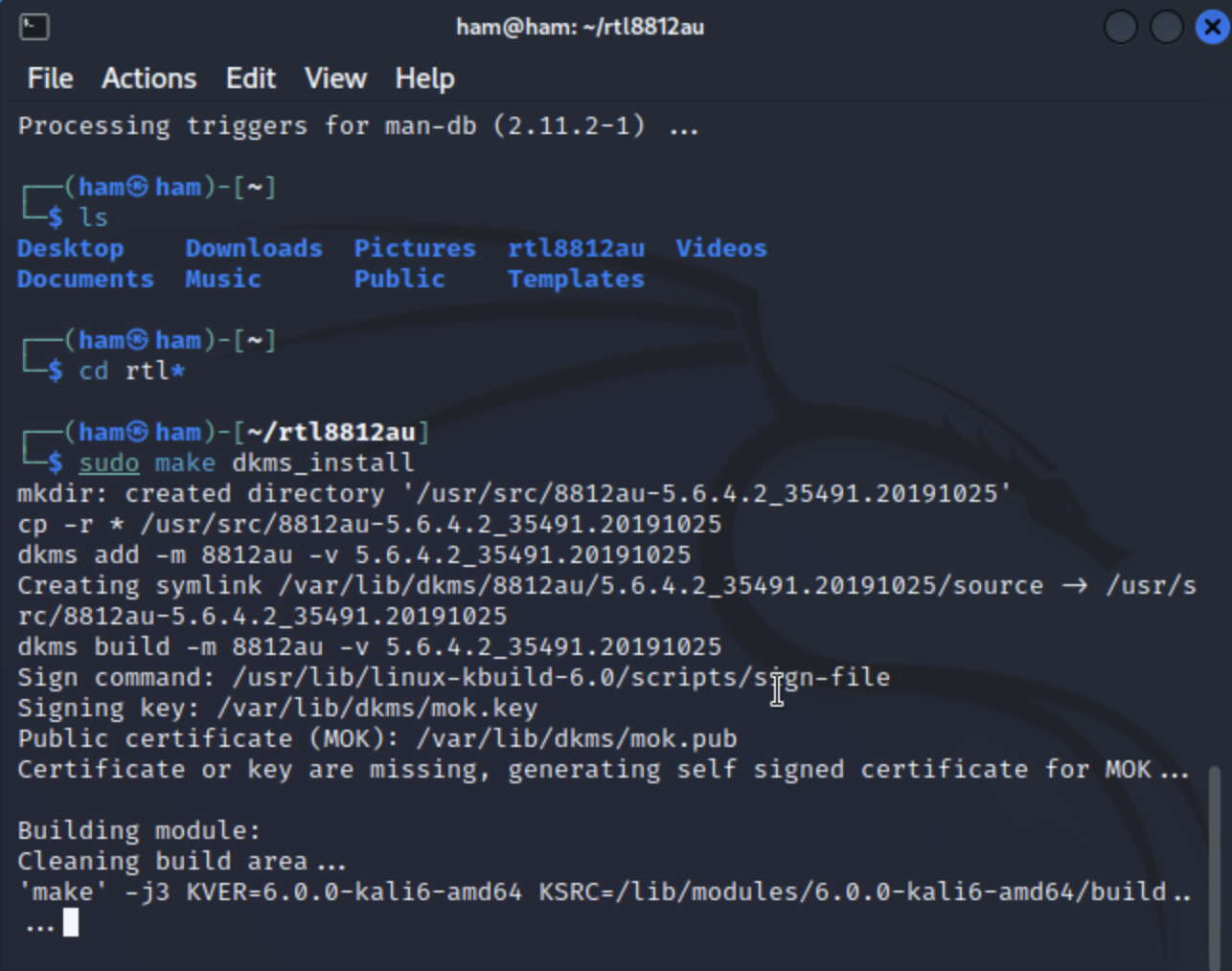This screenshot has height=971, width=1232.
Task: Open the Actions menu
Action: click(148, 79)
